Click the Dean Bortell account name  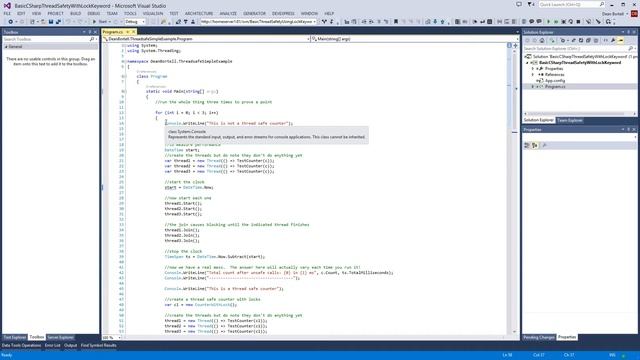(613, 14)
